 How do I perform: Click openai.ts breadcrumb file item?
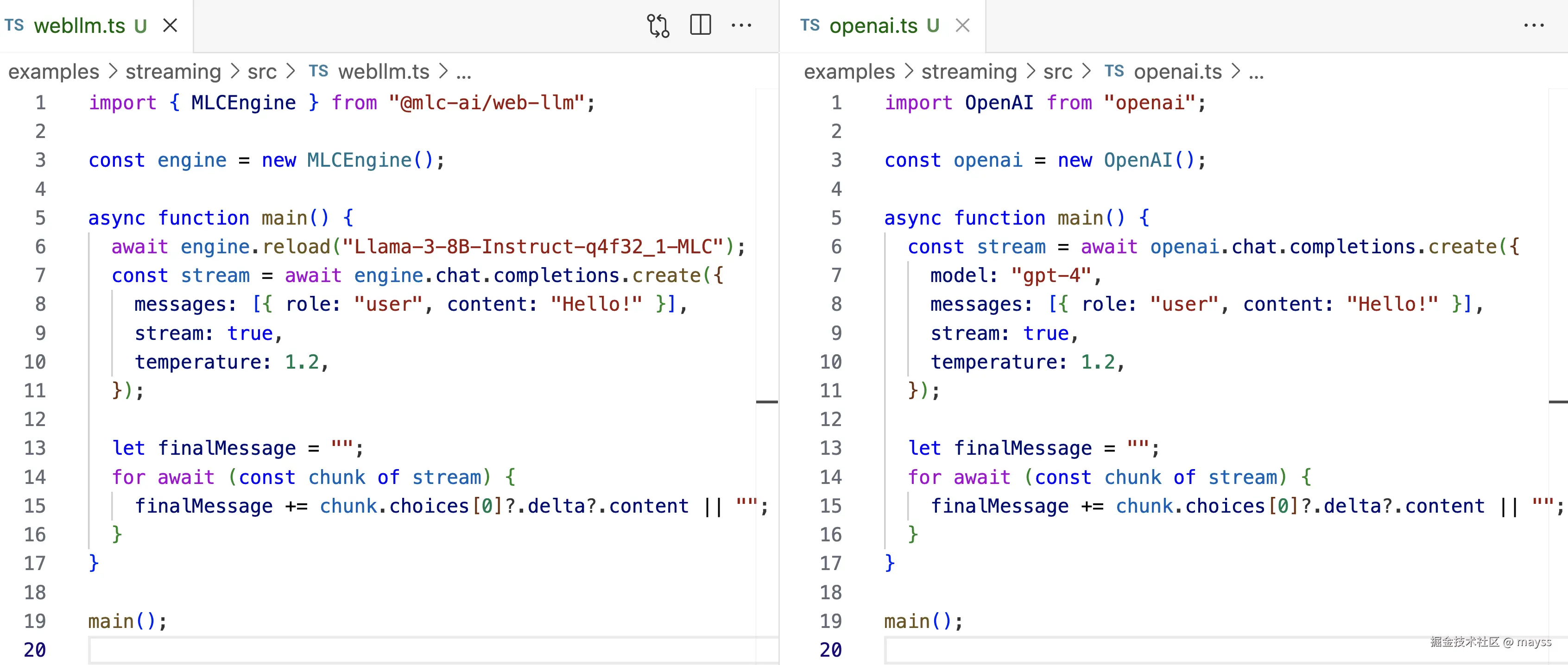point(1177,72)
